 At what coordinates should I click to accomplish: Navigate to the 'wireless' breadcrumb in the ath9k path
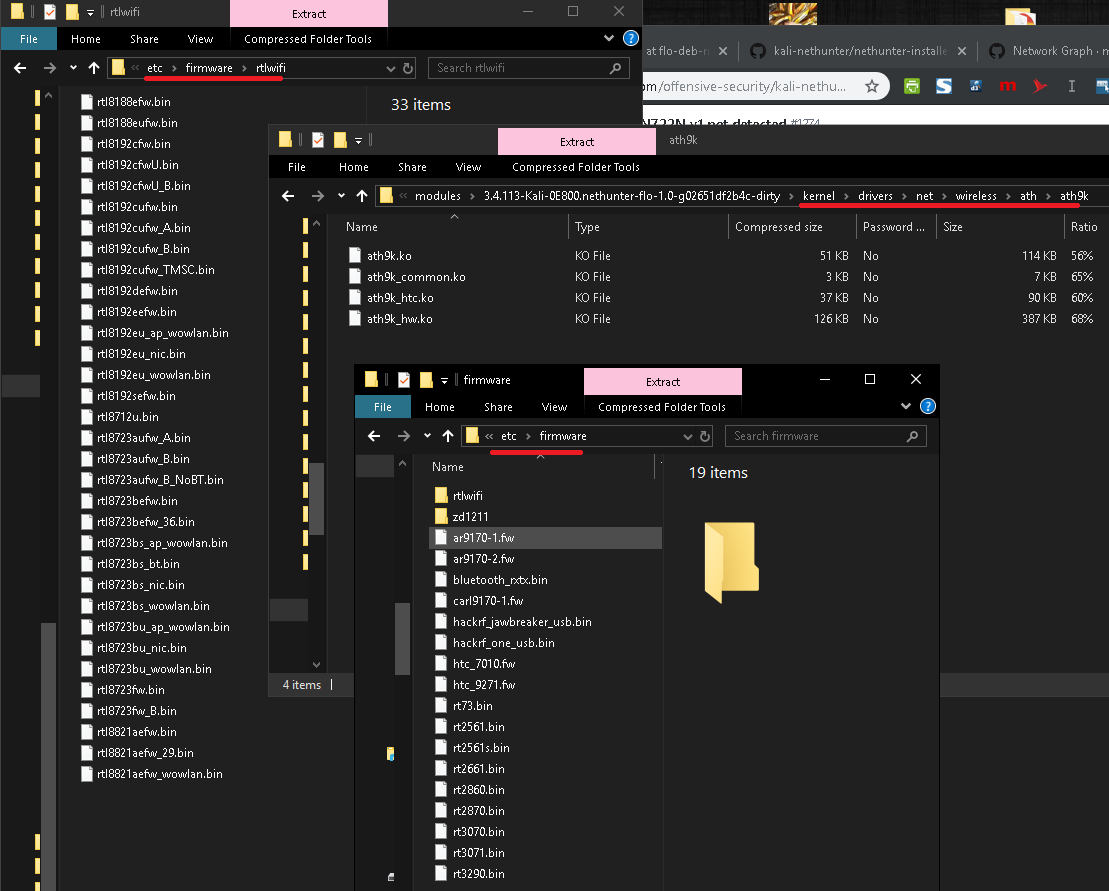pyautogui.click(x=975, y=196)
